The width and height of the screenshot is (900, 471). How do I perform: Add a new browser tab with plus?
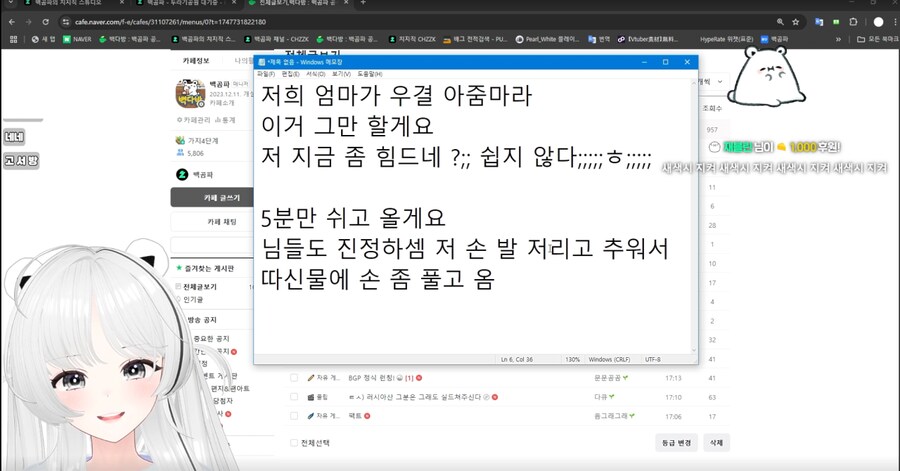(x=363, y=3)
